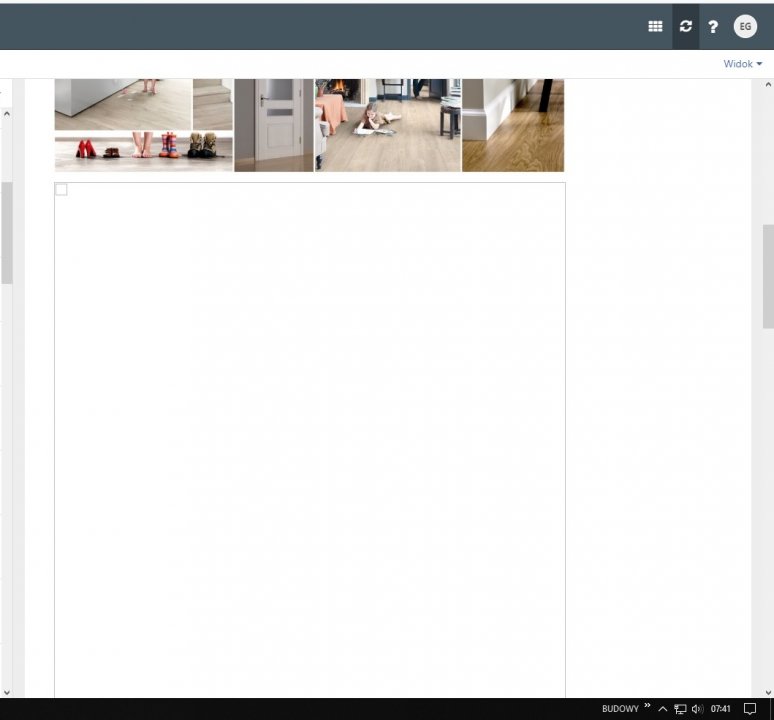Open volume speaker tray icon
Viewport: 774px width, 720px height.
click(697, 709)
